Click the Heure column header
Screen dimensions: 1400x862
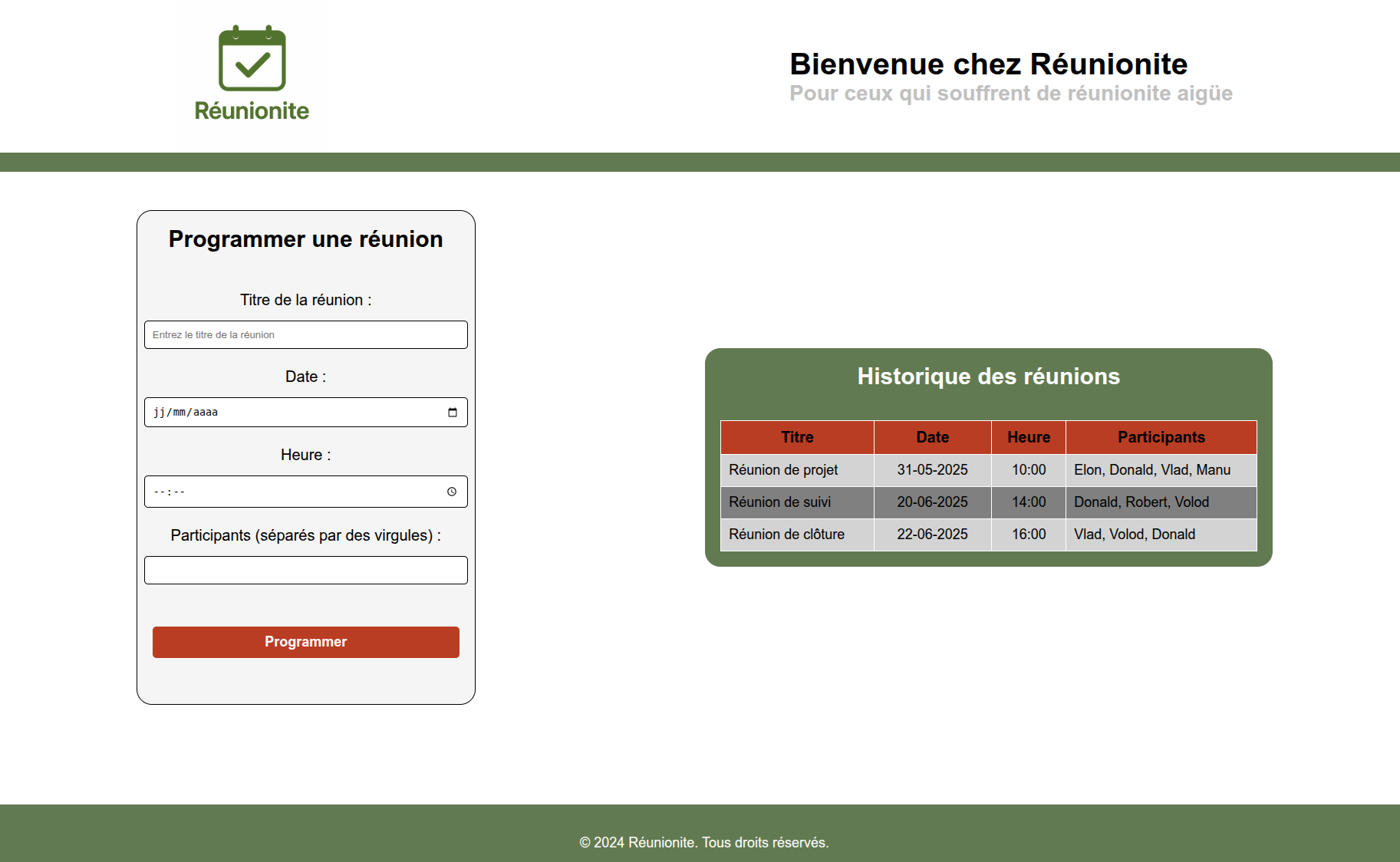tap(1028, 437)
